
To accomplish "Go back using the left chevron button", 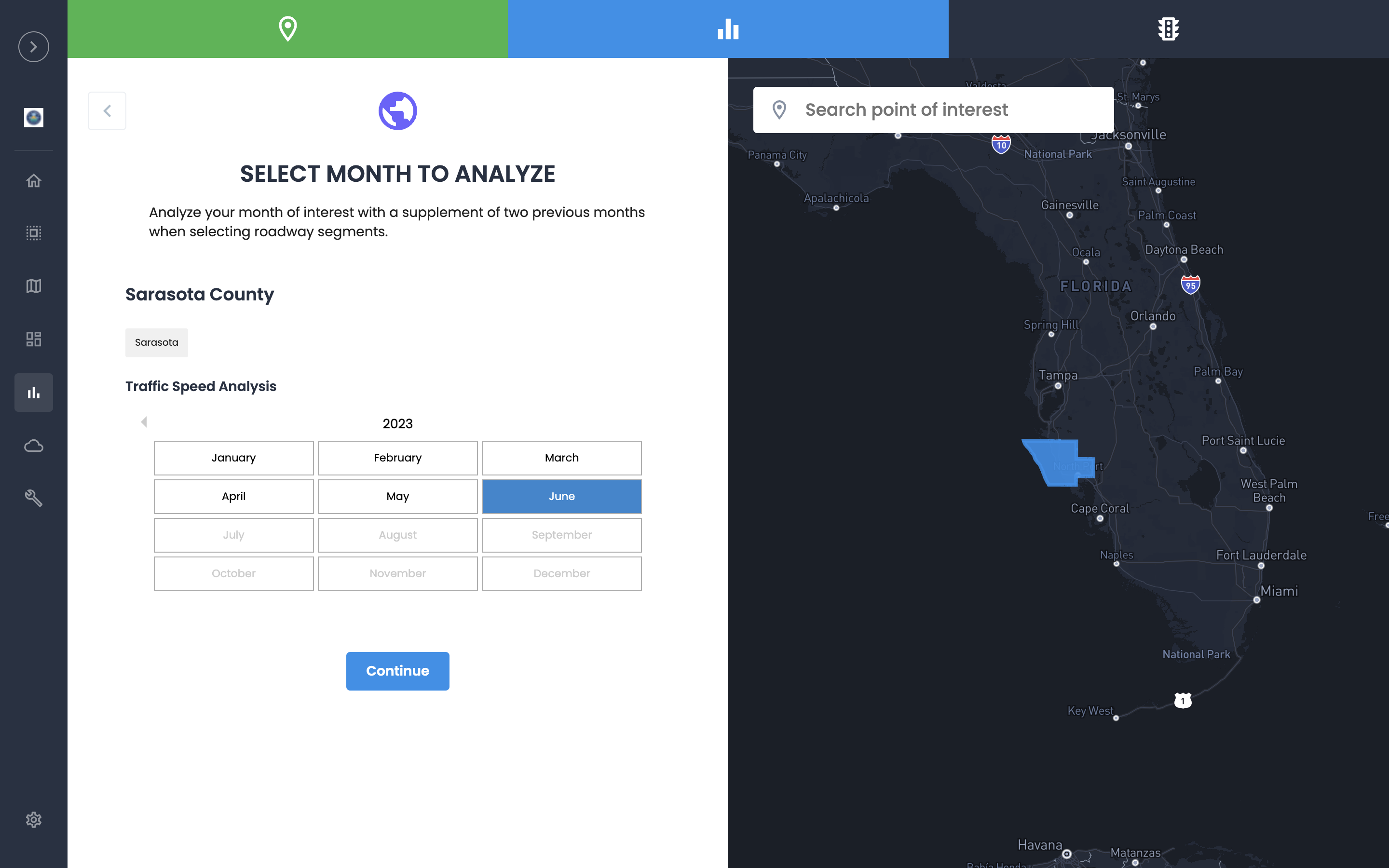I will 107,111.
